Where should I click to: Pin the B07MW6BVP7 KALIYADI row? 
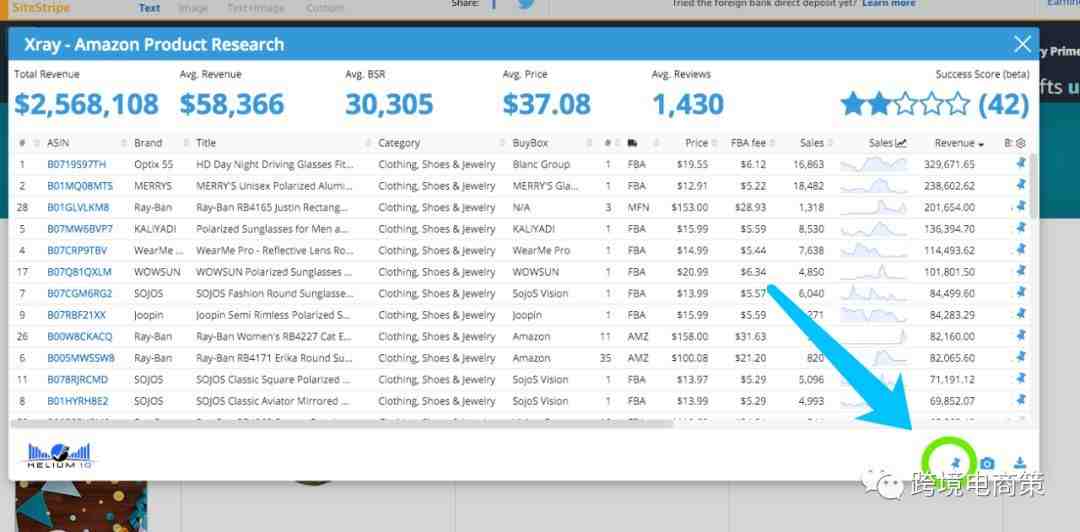1021,227
